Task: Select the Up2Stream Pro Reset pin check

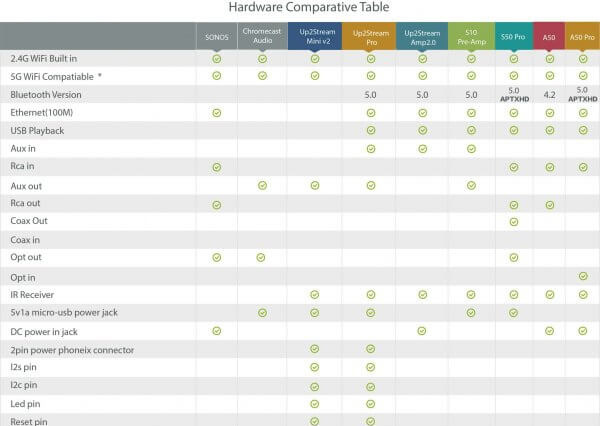Action: click(x=370, y=421)
